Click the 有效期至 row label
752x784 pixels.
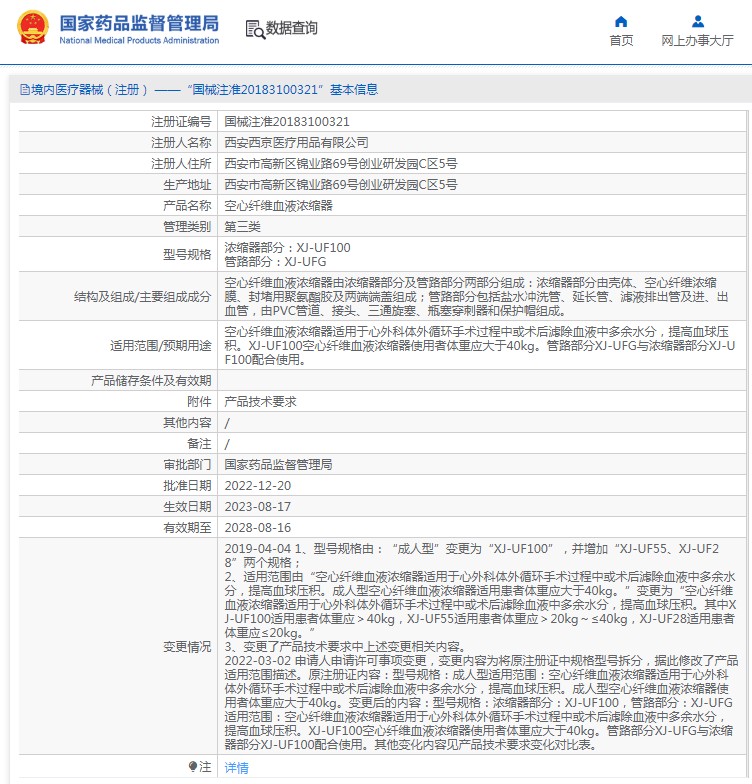pyautogui.click(x=187, y=528)
